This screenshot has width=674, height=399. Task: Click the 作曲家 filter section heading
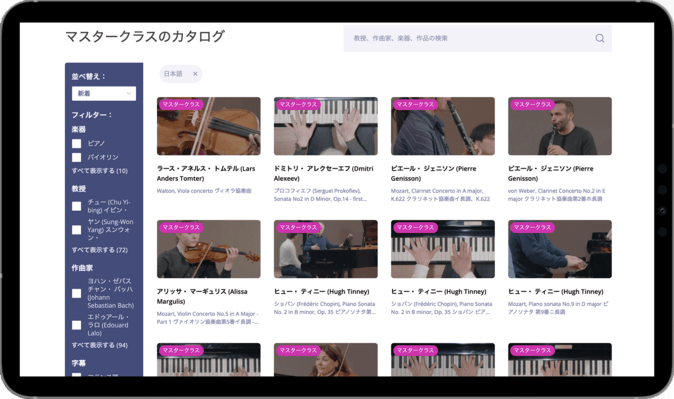tap(82, 268)
